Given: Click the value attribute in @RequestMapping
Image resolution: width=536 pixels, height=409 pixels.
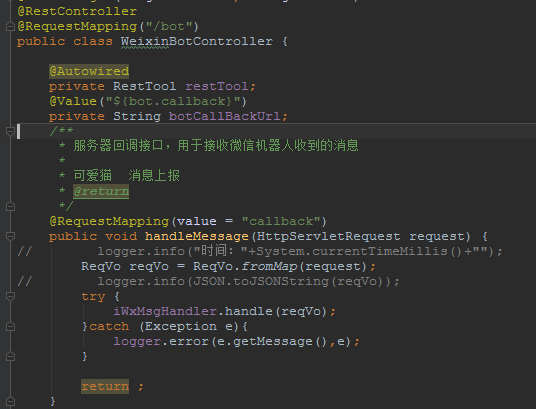Looking at the screenshot, I should pyautogui.click(x=197, y=221).
